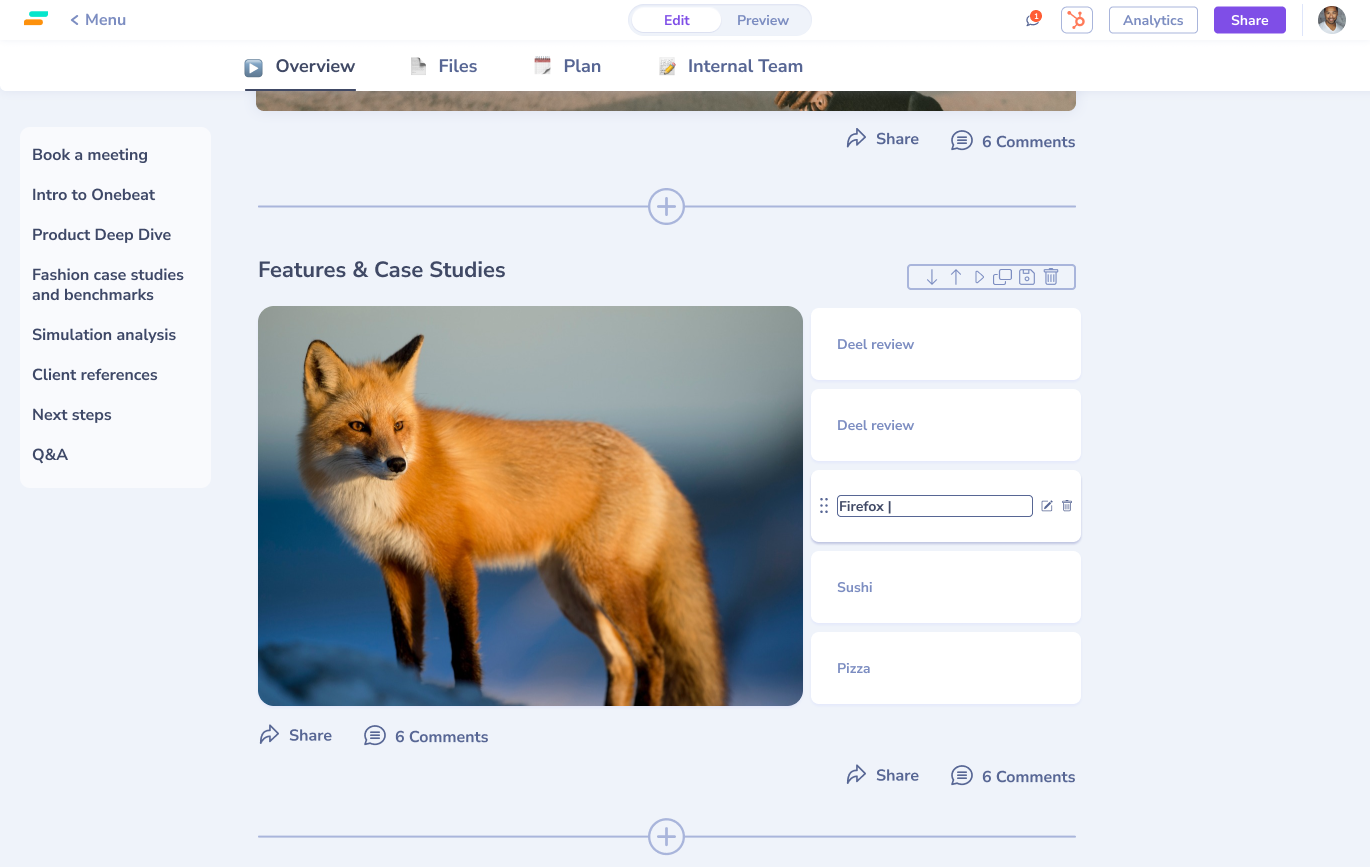Delete the Firefox item with trash icon
This screenshot has width=1370, height=867.
[1067, 506]
